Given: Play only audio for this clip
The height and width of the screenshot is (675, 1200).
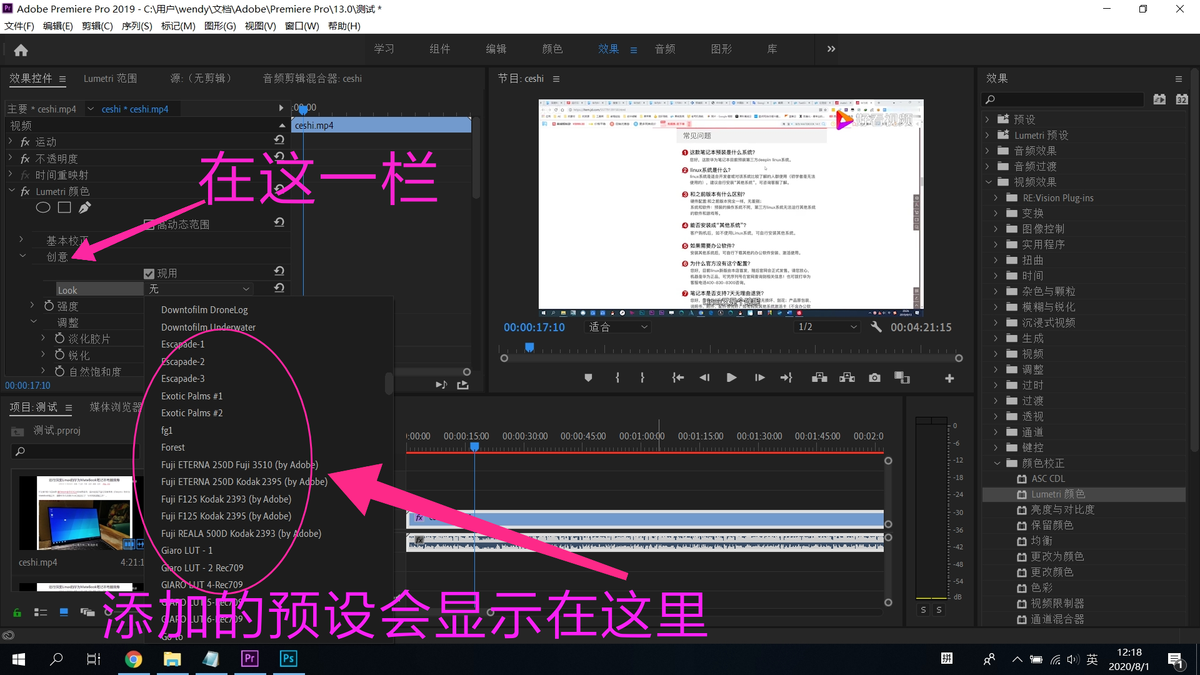Looking at the screenshot, I should click(441, 384).
